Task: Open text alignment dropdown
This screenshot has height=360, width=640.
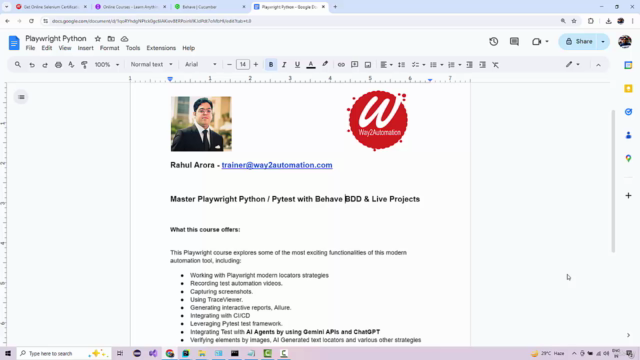Action: [x=386, y=64]
